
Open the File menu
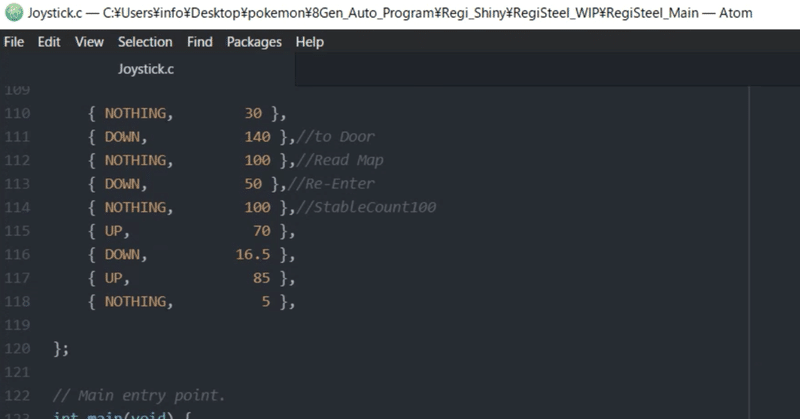[14, 42]
